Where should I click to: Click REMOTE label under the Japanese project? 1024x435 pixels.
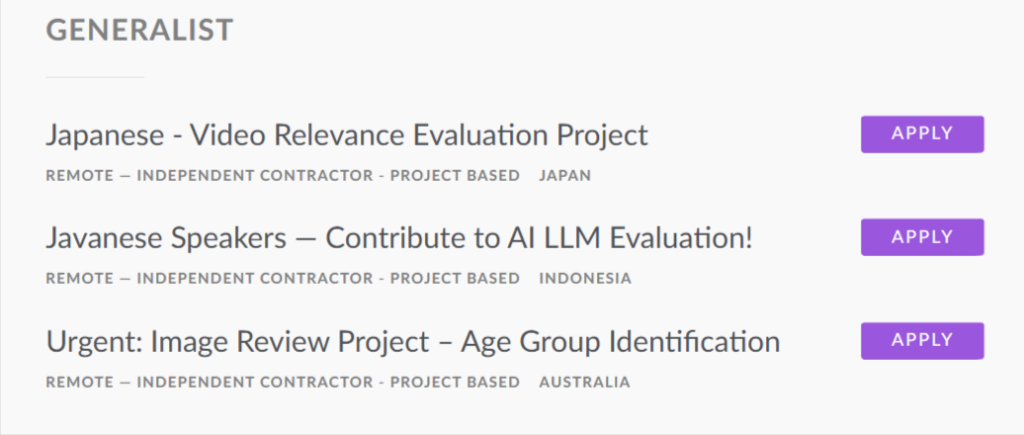pos(80,176)
